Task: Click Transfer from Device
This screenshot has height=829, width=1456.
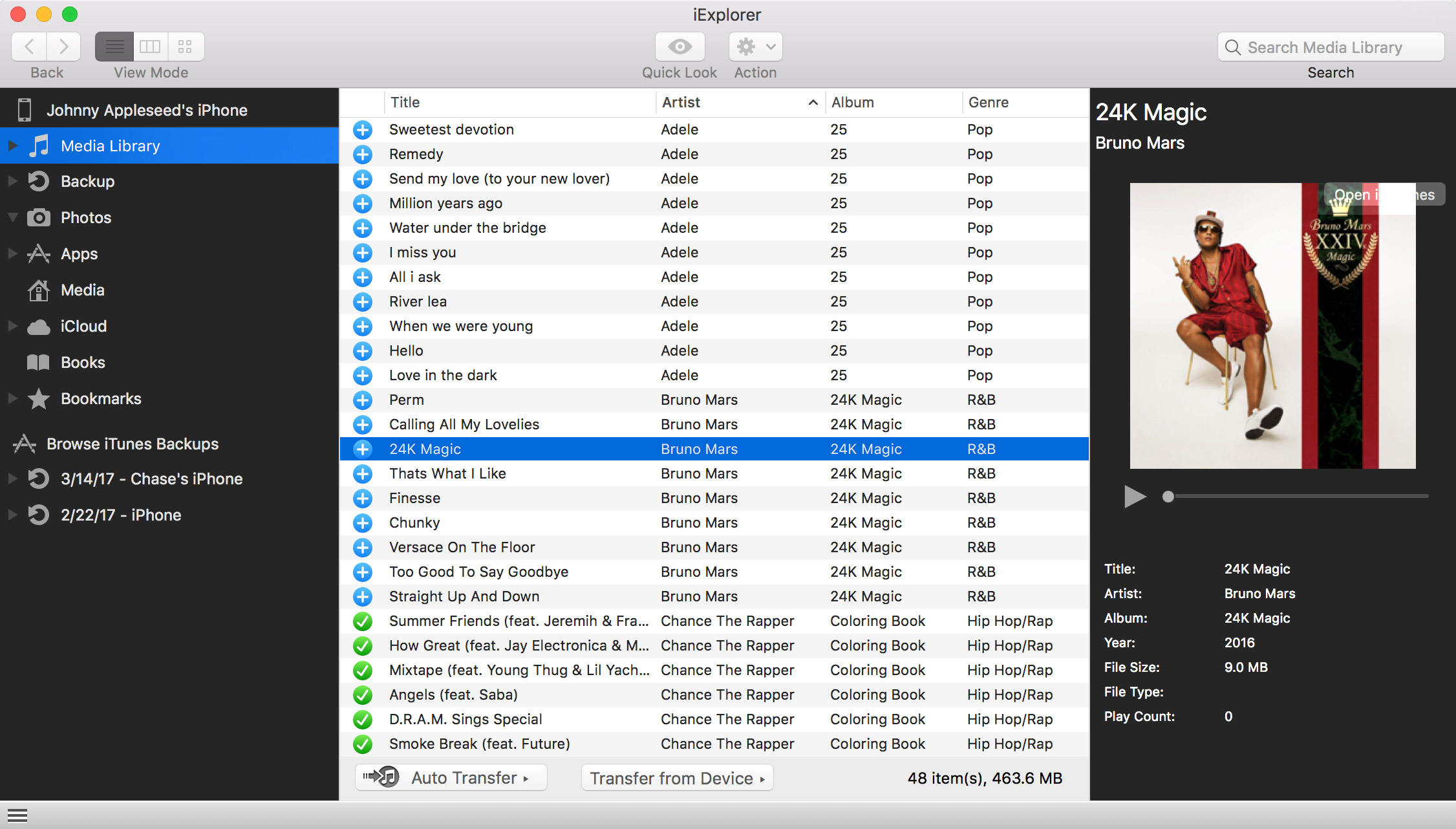Action: pos(676,778)
